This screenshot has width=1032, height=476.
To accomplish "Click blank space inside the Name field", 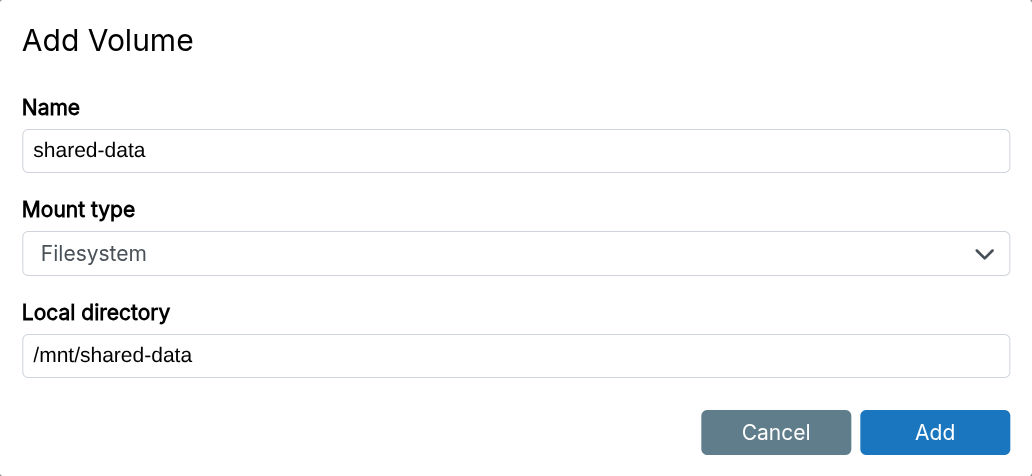I will (600, 151).
